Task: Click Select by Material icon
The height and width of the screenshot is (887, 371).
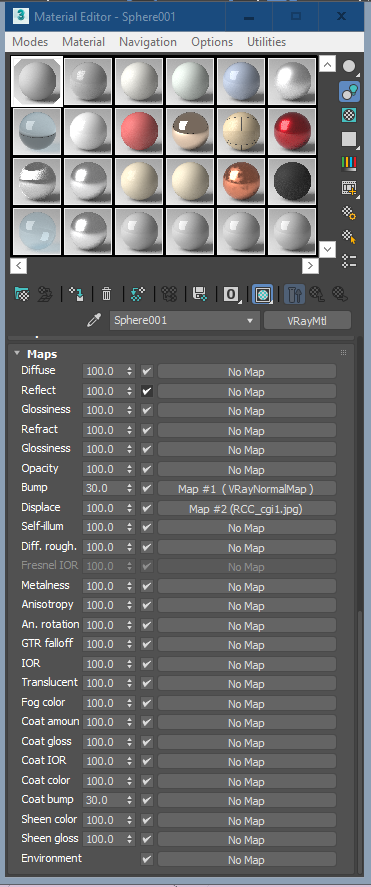Action: [350, 236]
